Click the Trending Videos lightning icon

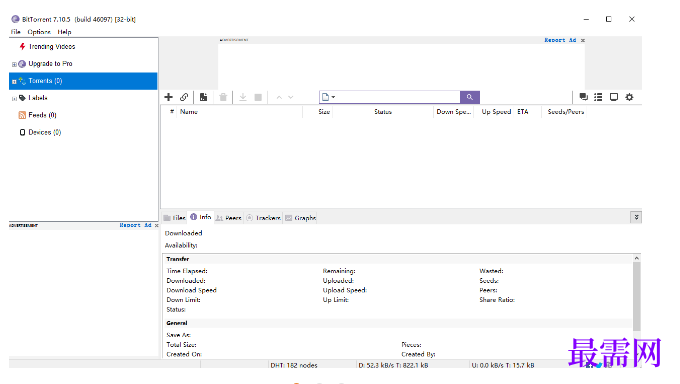[22, 46]
